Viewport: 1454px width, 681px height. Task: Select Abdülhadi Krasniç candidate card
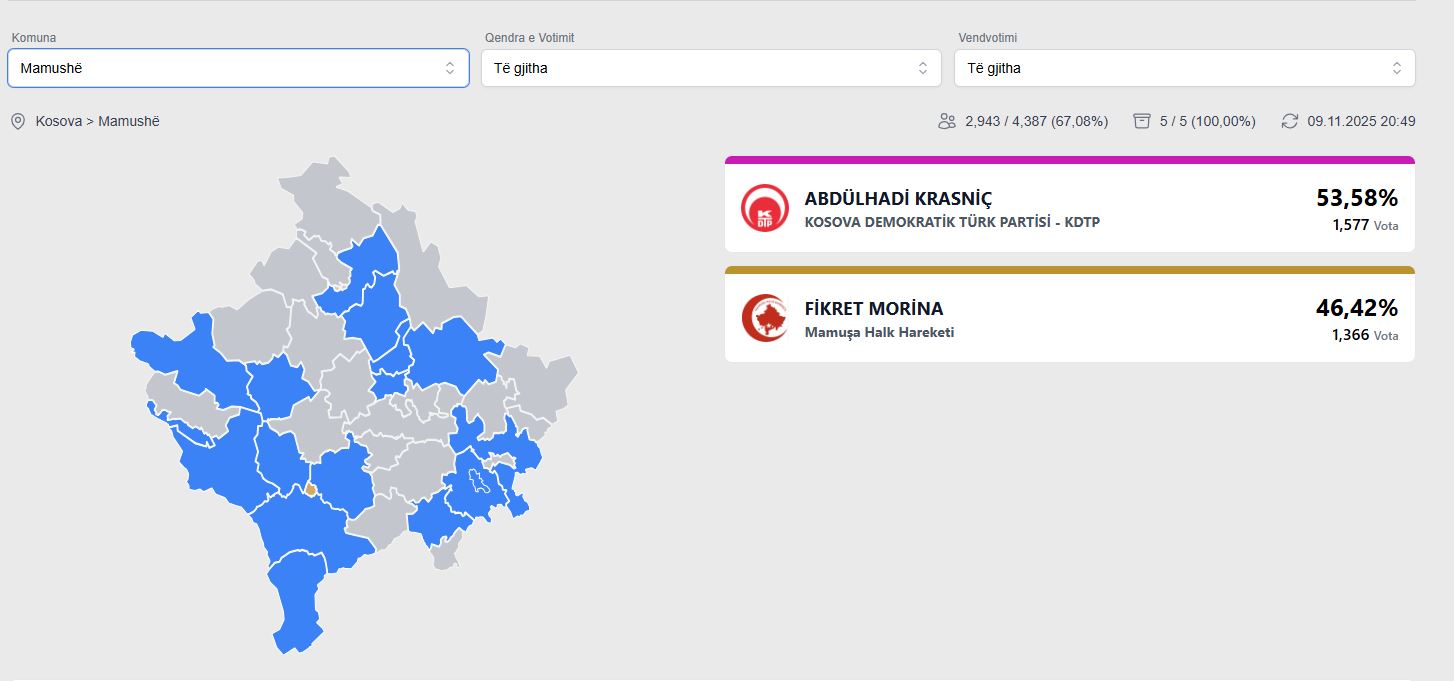(1069, 209)
